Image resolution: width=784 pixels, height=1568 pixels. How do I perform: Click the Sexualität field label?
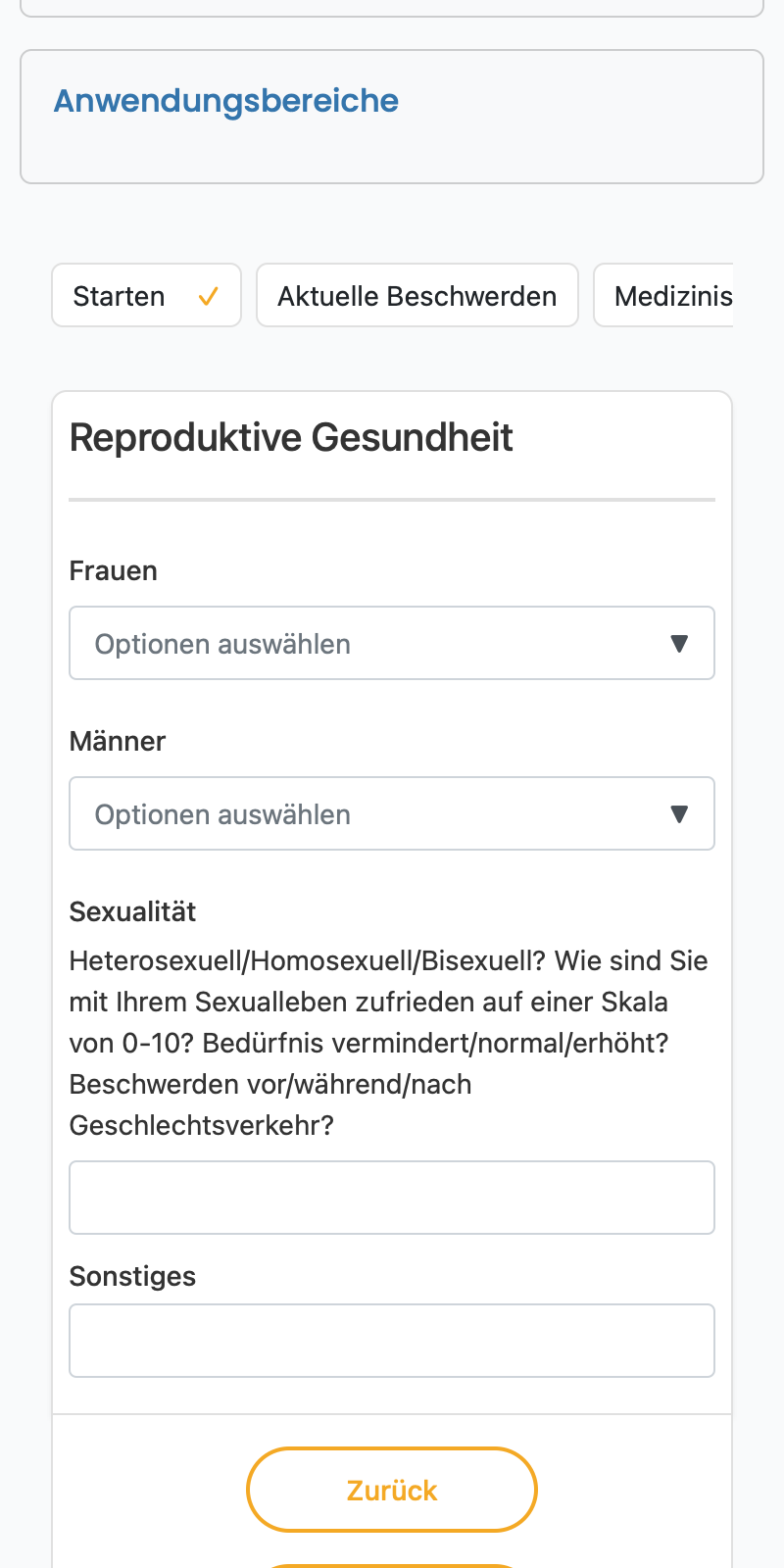pyautogui.click(x=133, y=912)
